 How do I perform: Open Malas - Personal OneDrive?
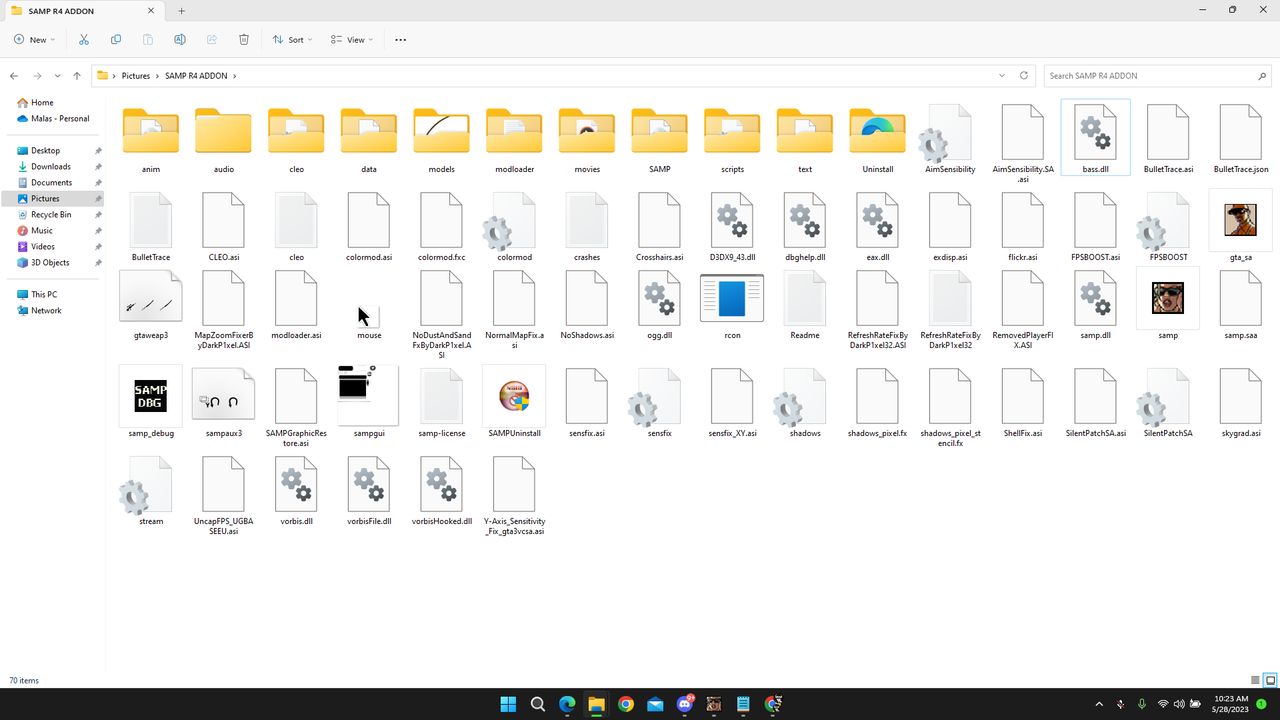(59, 119)
